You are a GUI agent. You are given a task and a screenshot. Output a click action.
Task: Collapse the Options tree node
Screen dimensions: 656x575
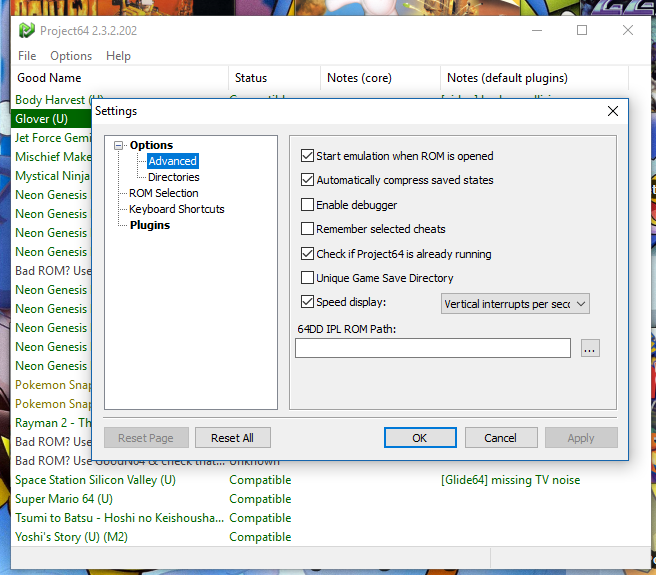click(x=118, y=145)
